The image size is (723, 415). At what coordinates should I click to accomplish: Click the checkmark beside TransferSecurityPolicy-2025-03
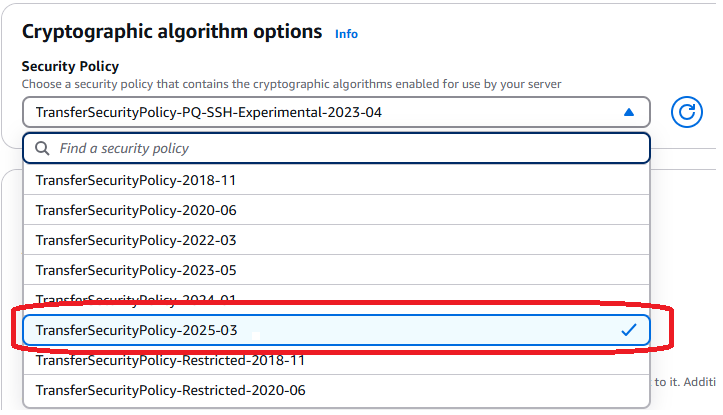point(628,330)
